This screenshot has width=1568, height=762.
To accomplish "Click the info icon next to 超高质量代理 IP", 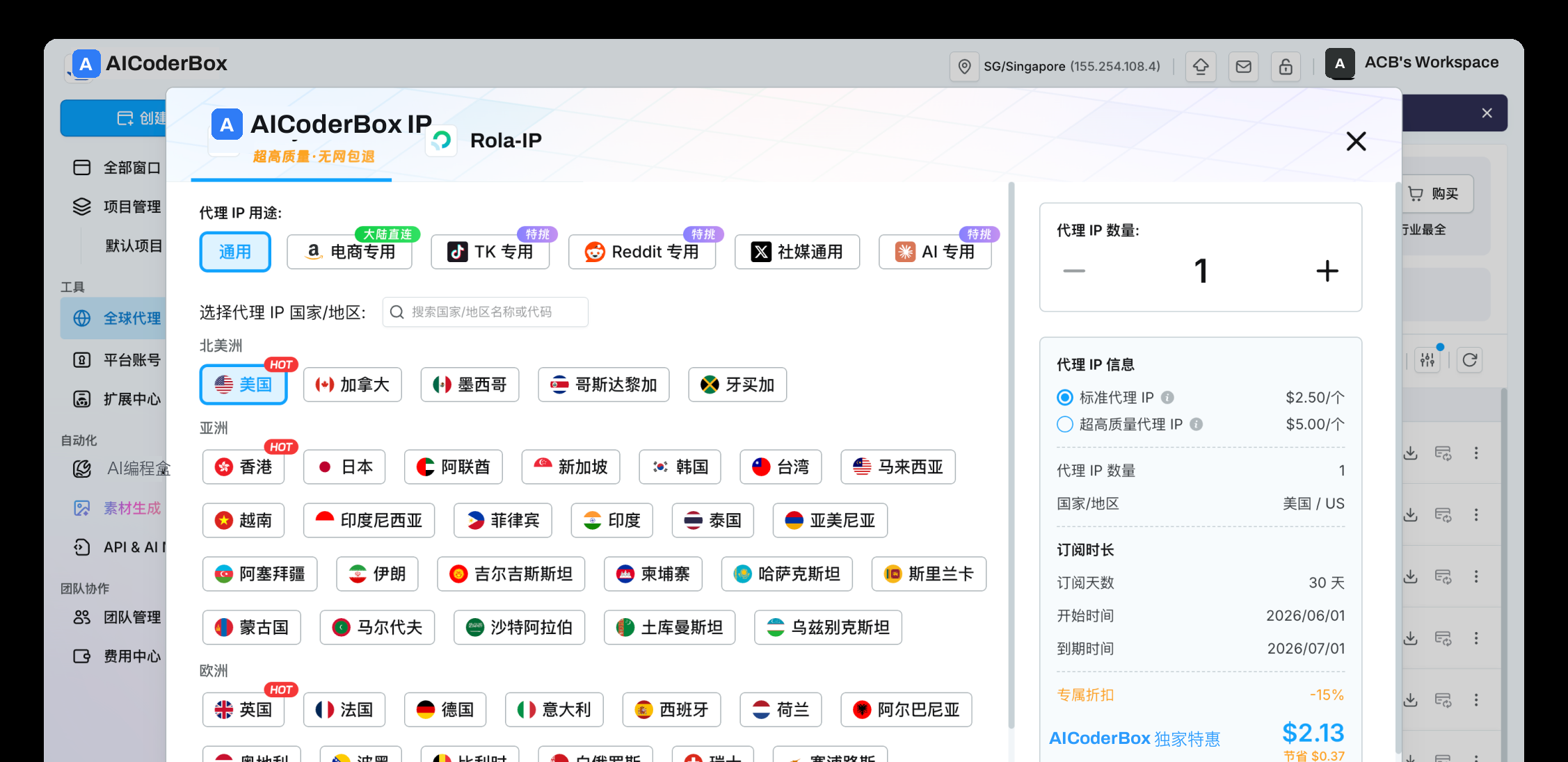I will (1197, 424).
